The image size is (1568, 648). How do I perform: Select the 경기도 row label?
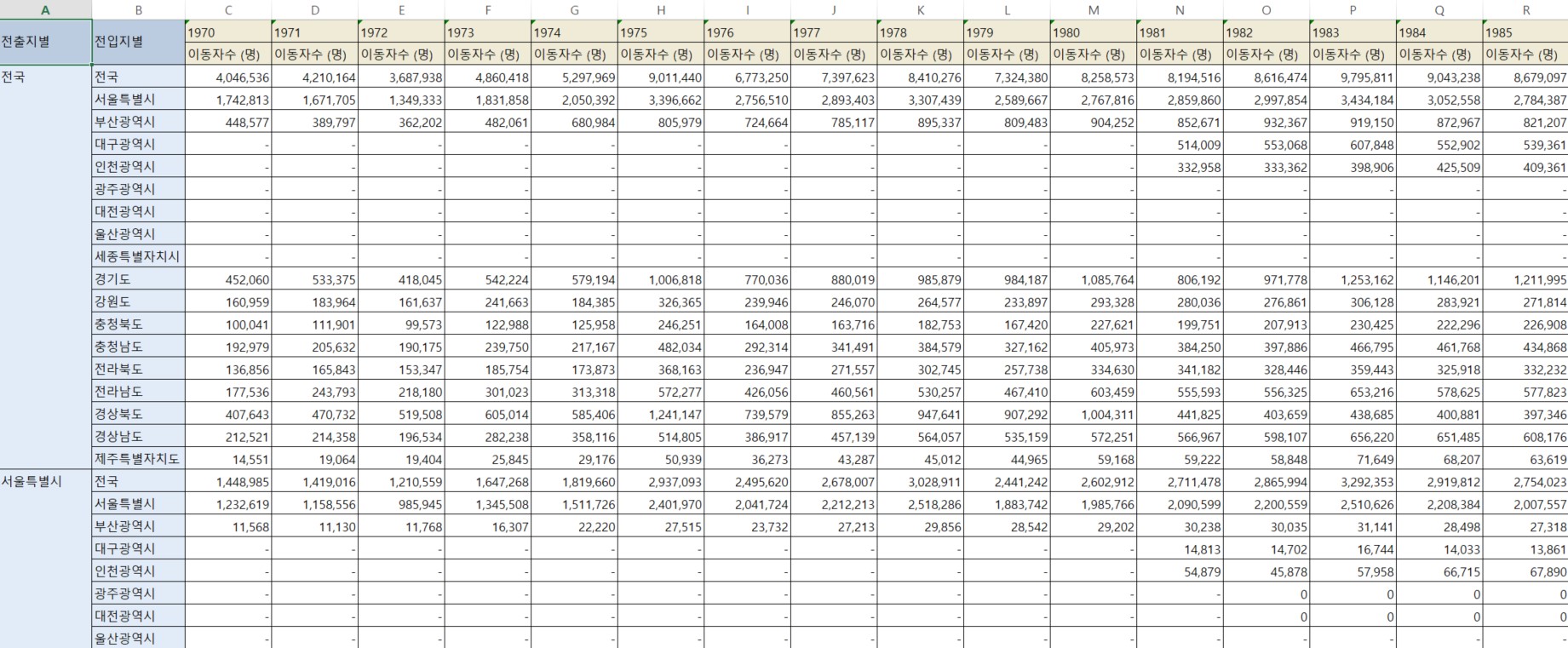(139, 279)
